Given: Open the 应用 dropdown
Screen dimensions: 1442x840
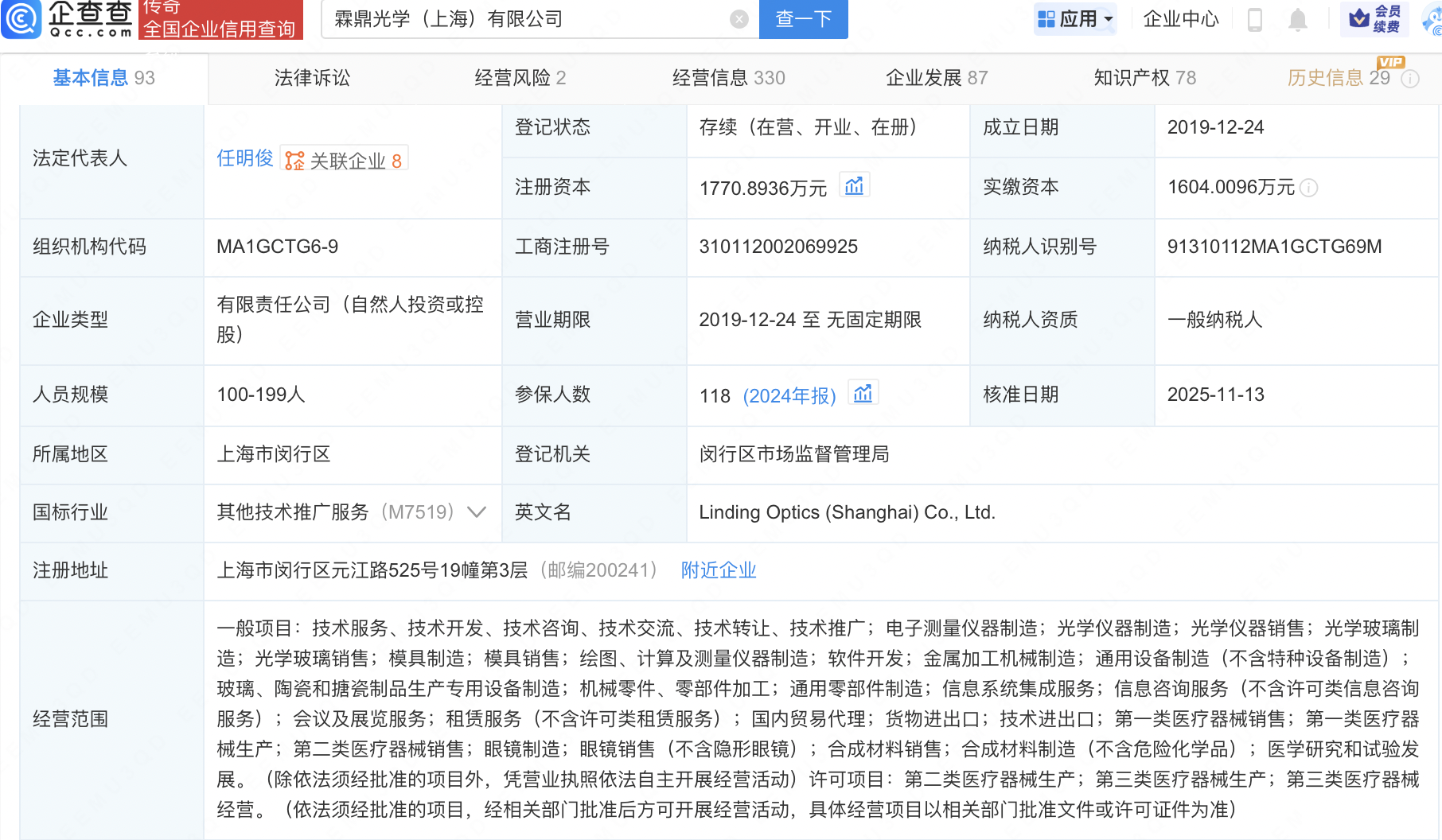Looking at the screenshot, I should 1076,19.
